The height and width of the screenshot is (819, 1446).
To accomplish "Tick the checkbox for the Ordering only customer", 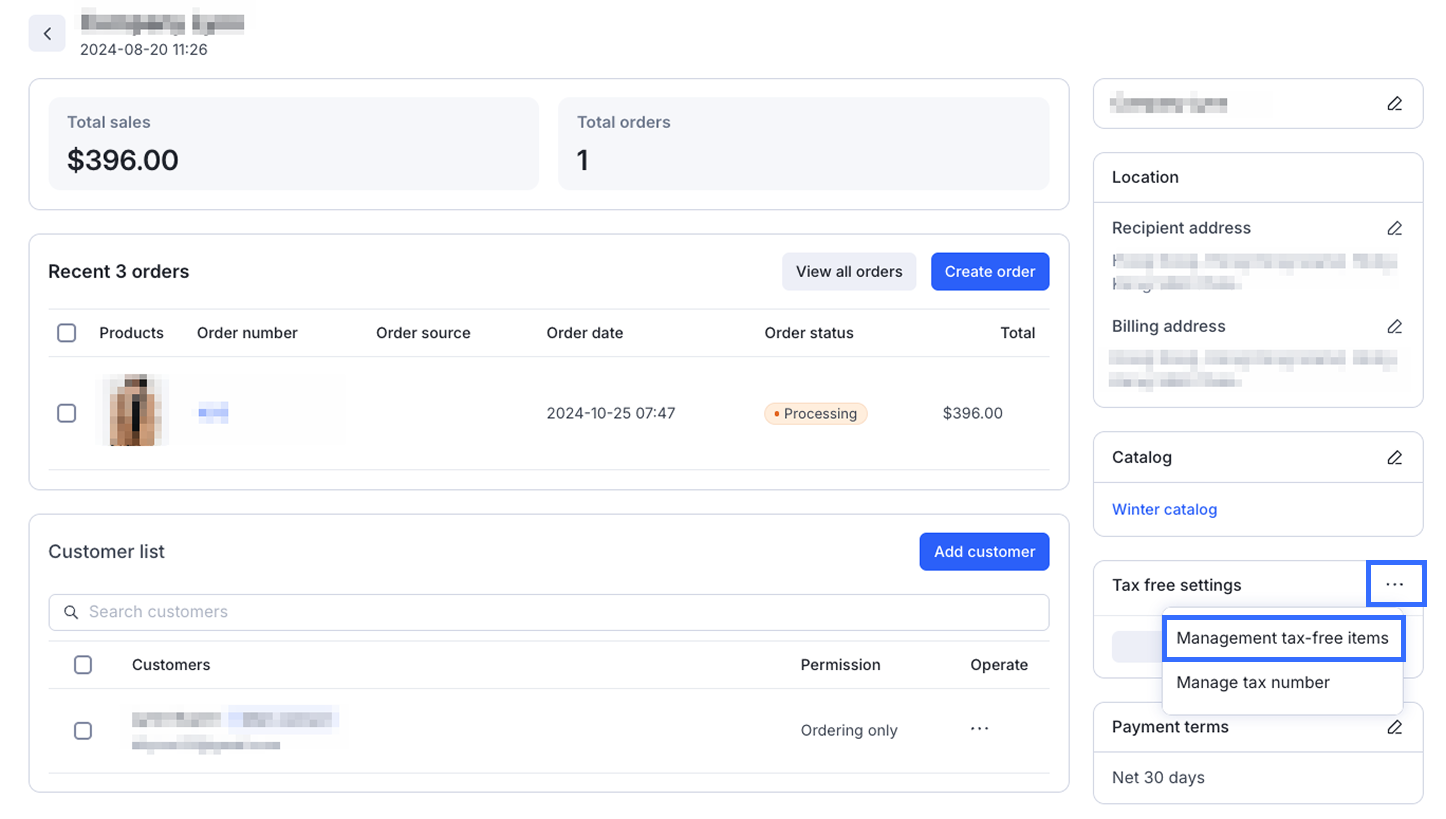I will pos(83,731).
